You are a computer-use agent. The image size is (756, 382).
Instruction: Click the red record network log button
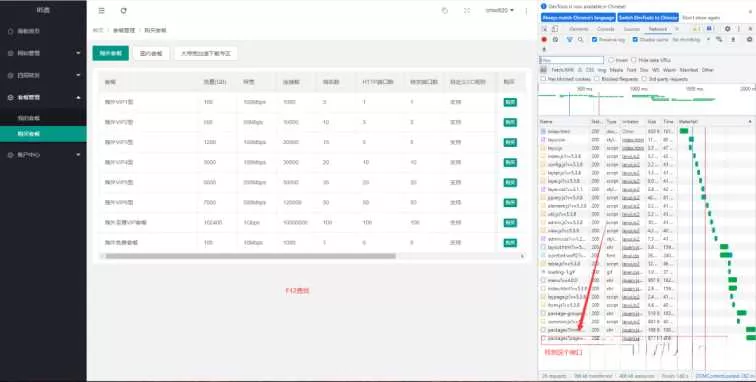pos(544,40)
